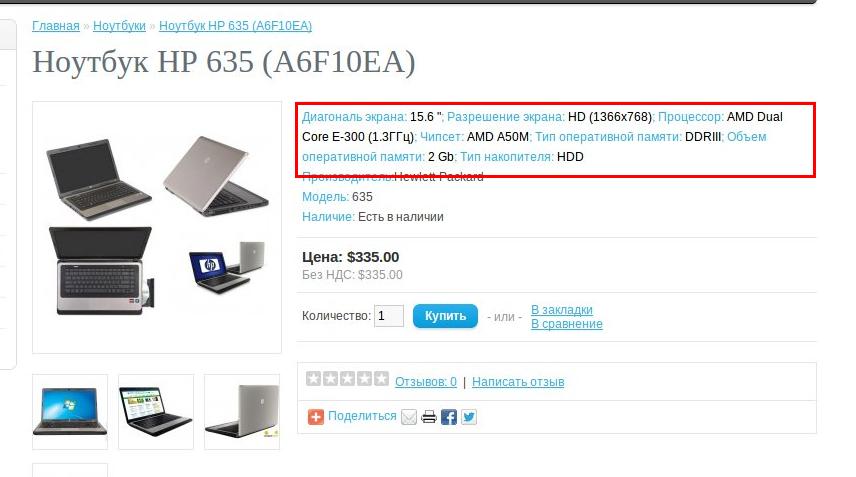
Task: Share the product on Twitter
Action: tap(469, 418)
